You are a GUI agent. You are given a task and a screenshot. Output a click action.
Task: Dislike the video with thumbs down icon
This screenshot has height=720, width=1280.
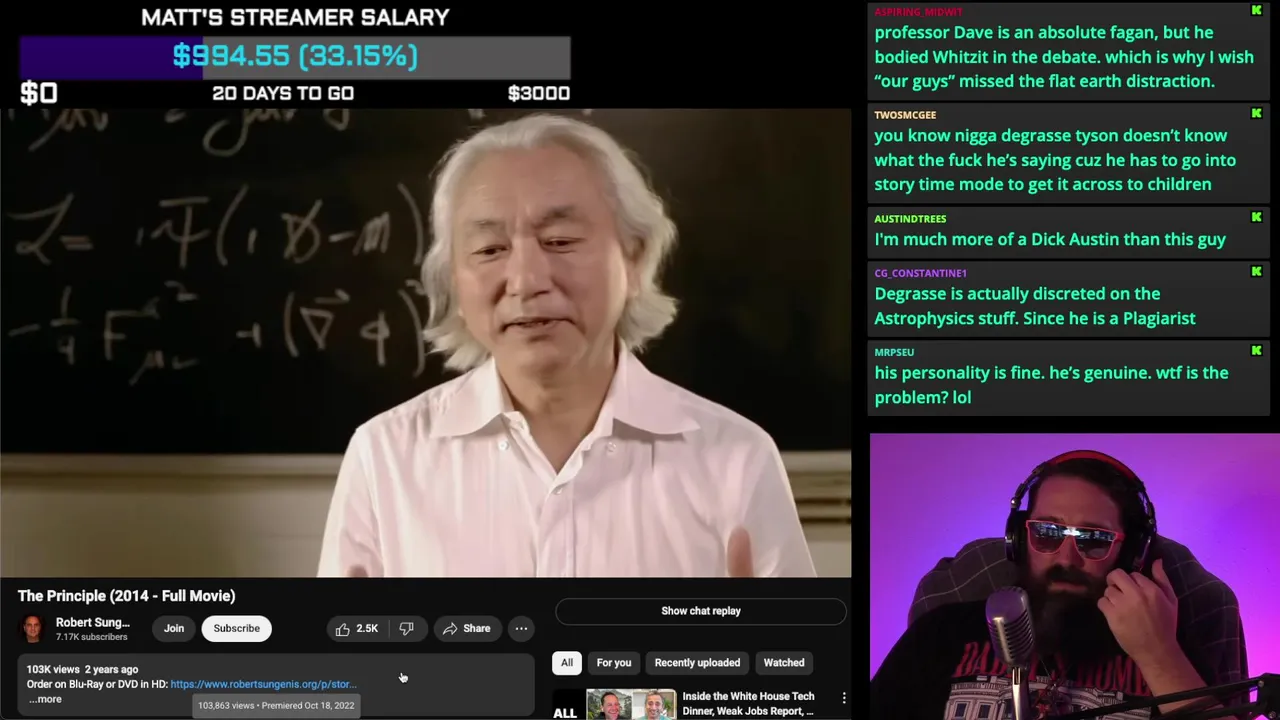point(407,629)
